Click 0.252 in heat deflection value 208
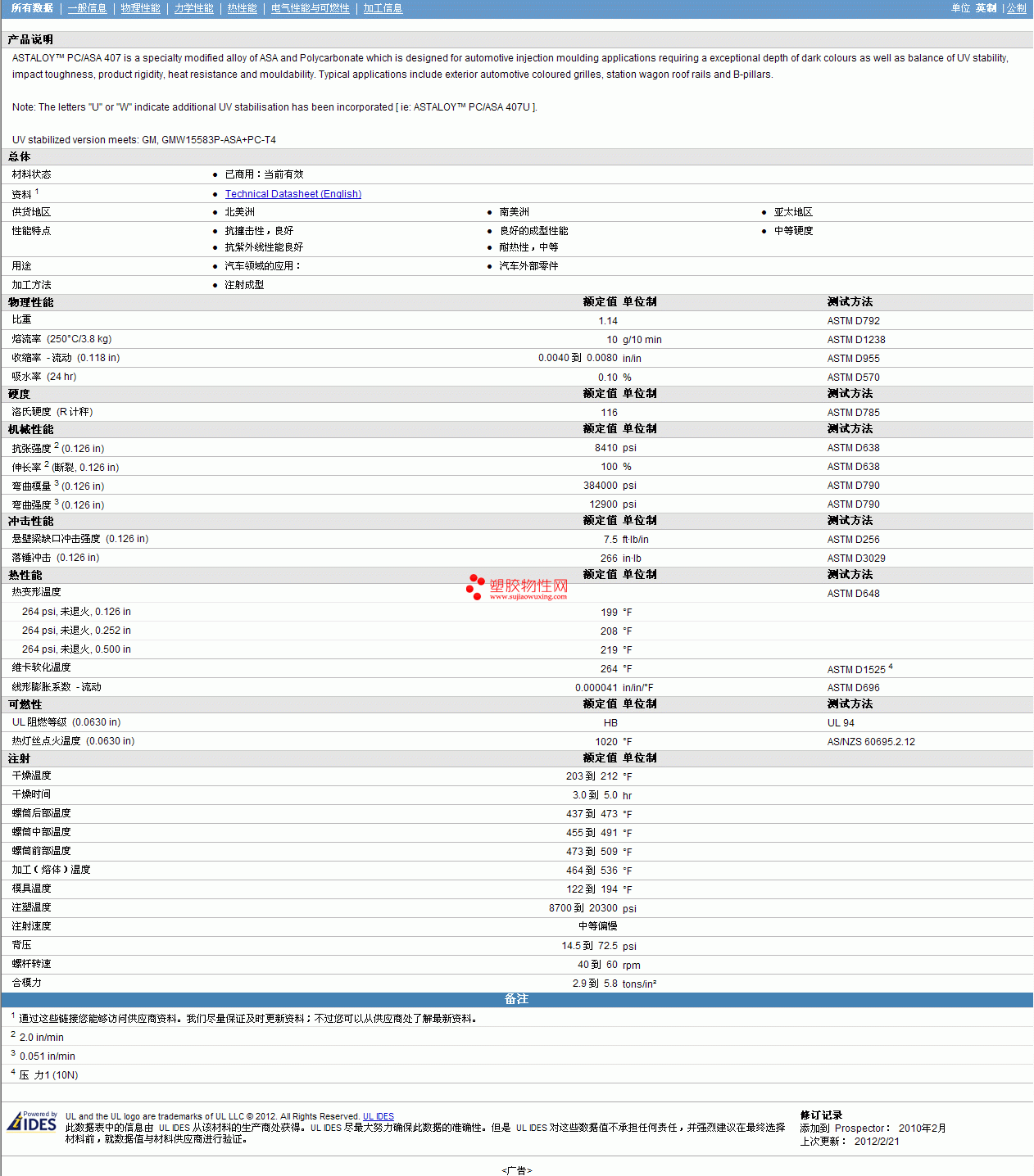Screen dimensions: 1034x1176 point(609,631)
